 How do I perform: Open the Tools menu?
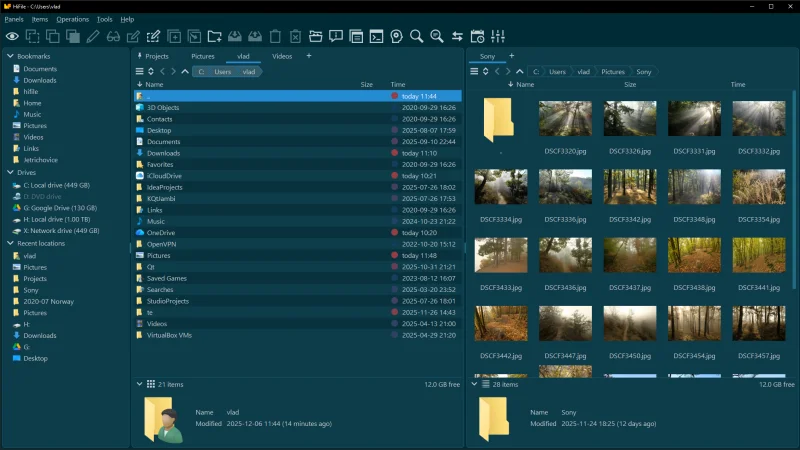[105, 19]
